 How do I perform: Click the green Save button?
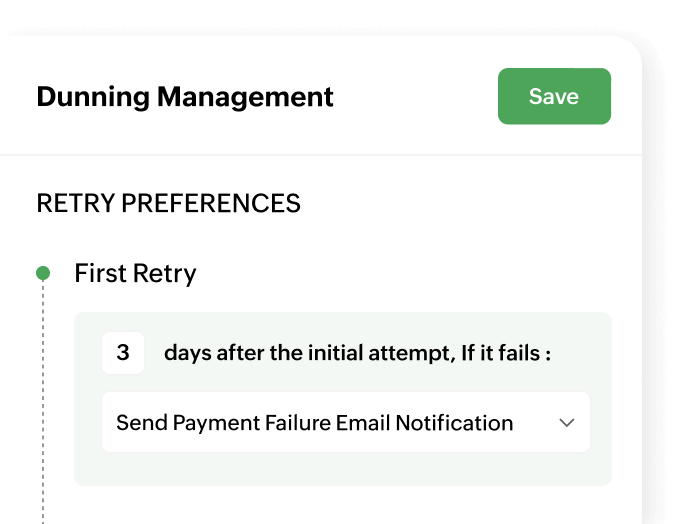pyautogui.click(x=554, y=96)
